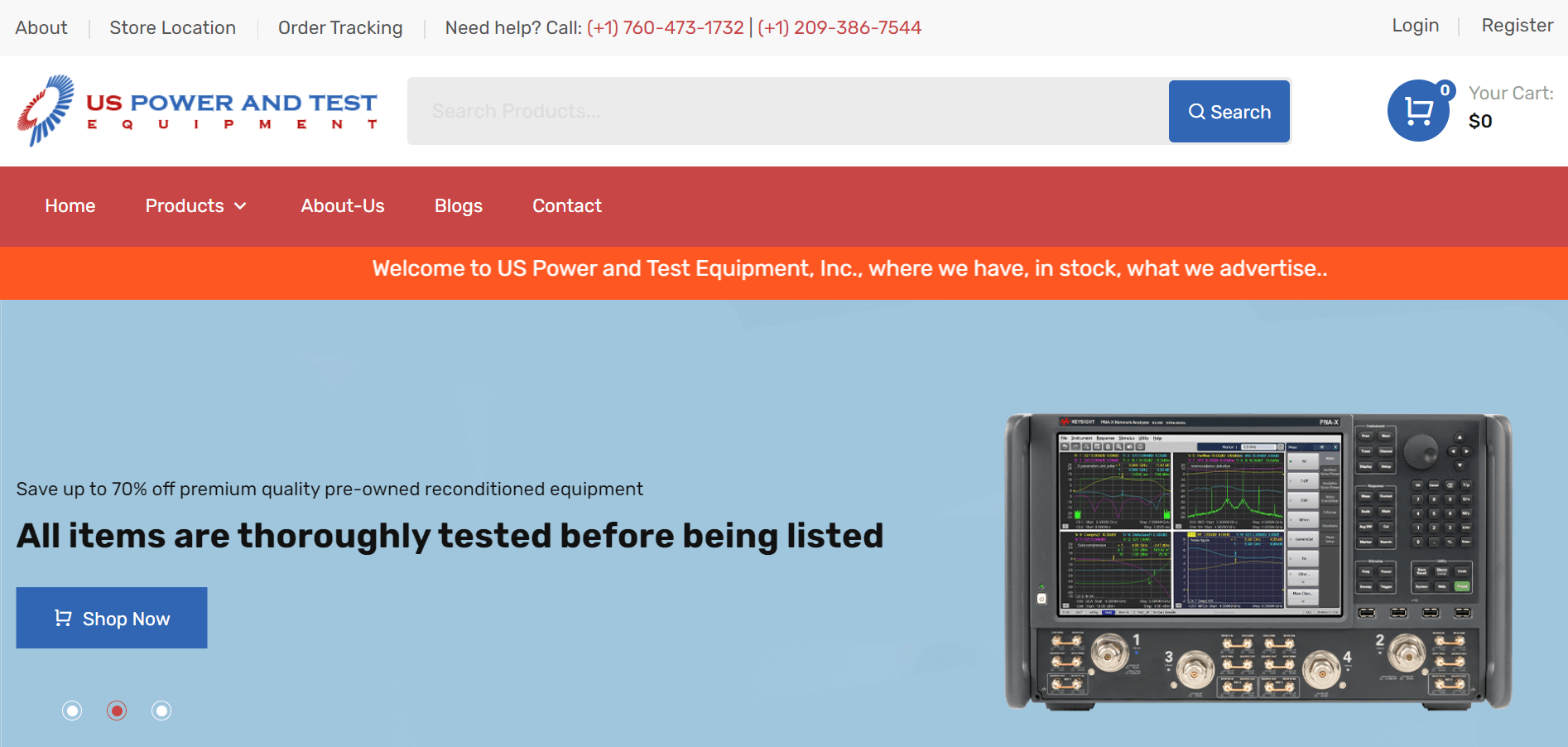This screenshot has width=1568, height=747.
Task: Select the third carousel indicator dot
Action: pyautogui.click(x=161, y=711)
